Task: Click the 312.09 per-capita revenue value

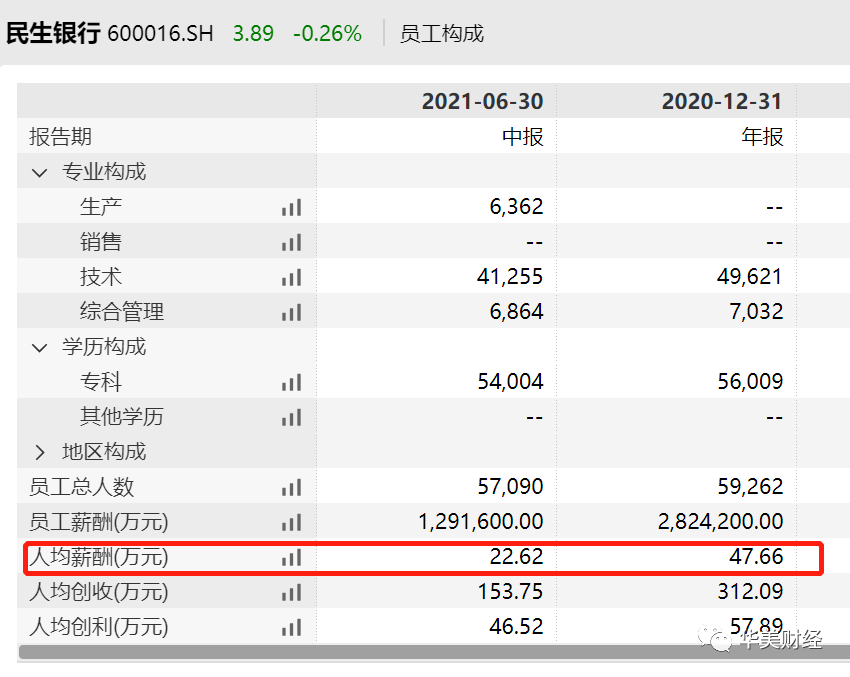Action: click(x=750, y=591)
